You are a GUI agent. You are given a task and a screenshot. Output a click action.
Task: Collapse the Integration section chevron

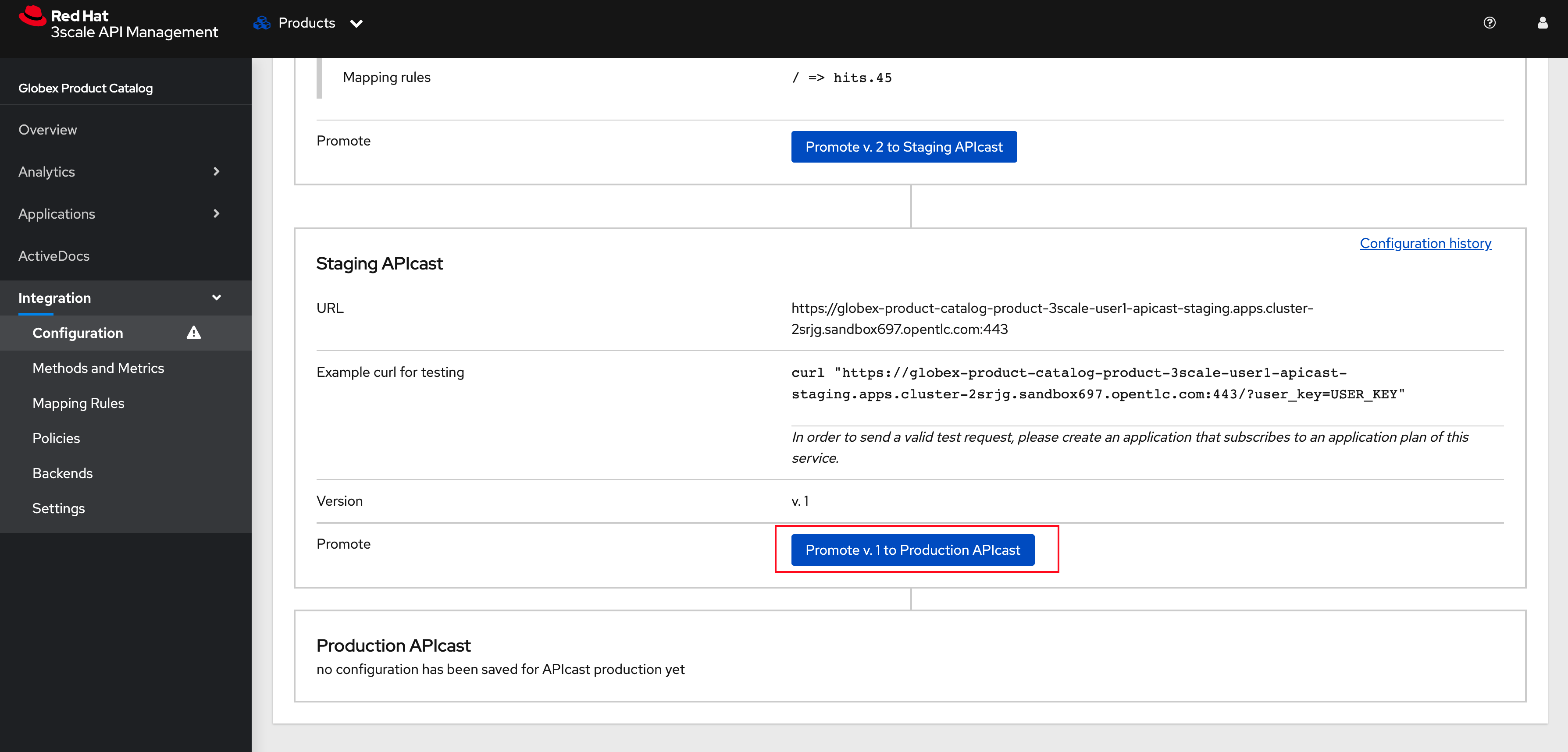click(x=216, y=298)
